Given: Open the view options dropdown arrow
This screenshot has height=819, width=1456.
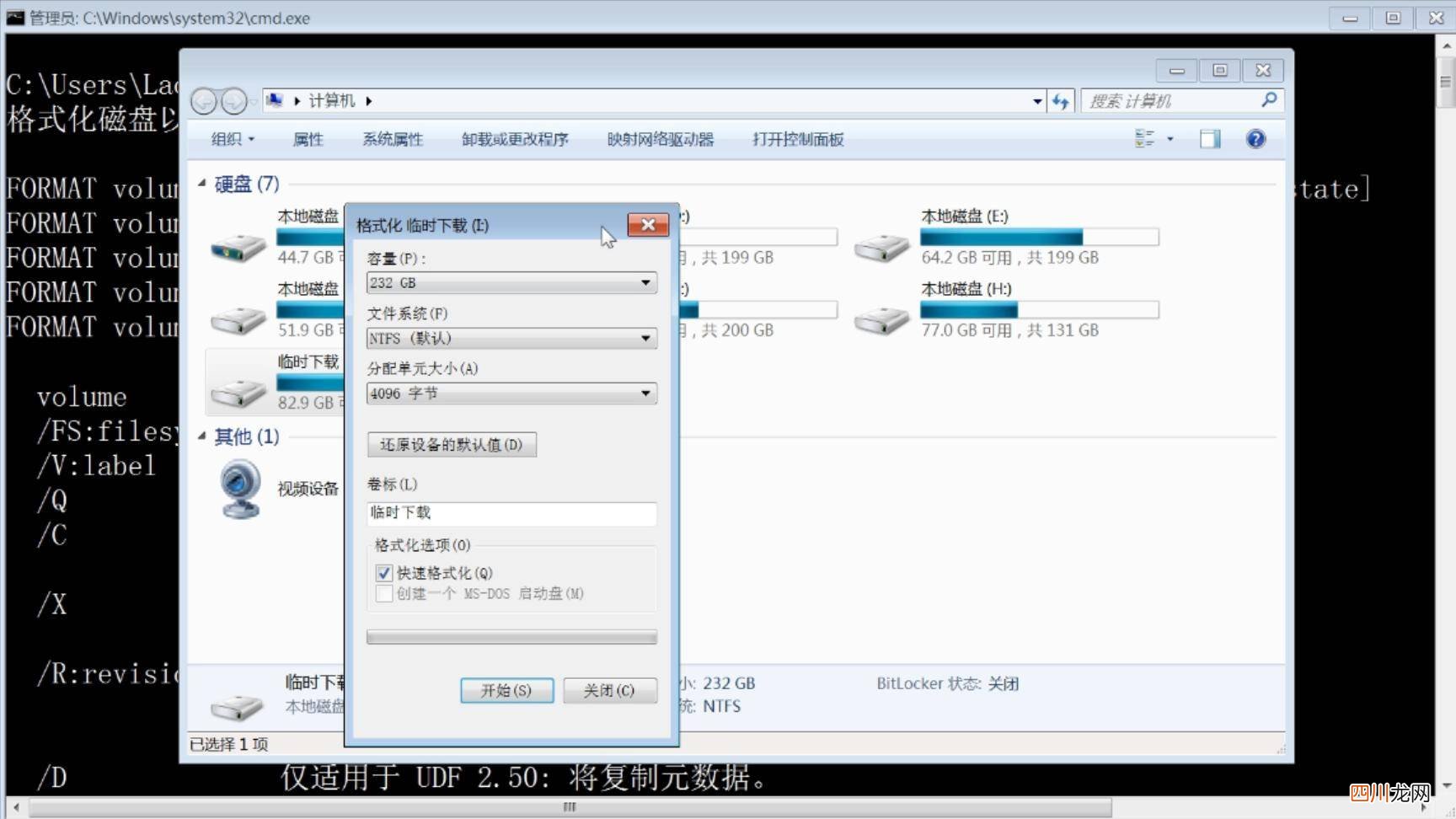Looking at the screenshot, I should coord(1170,139).
